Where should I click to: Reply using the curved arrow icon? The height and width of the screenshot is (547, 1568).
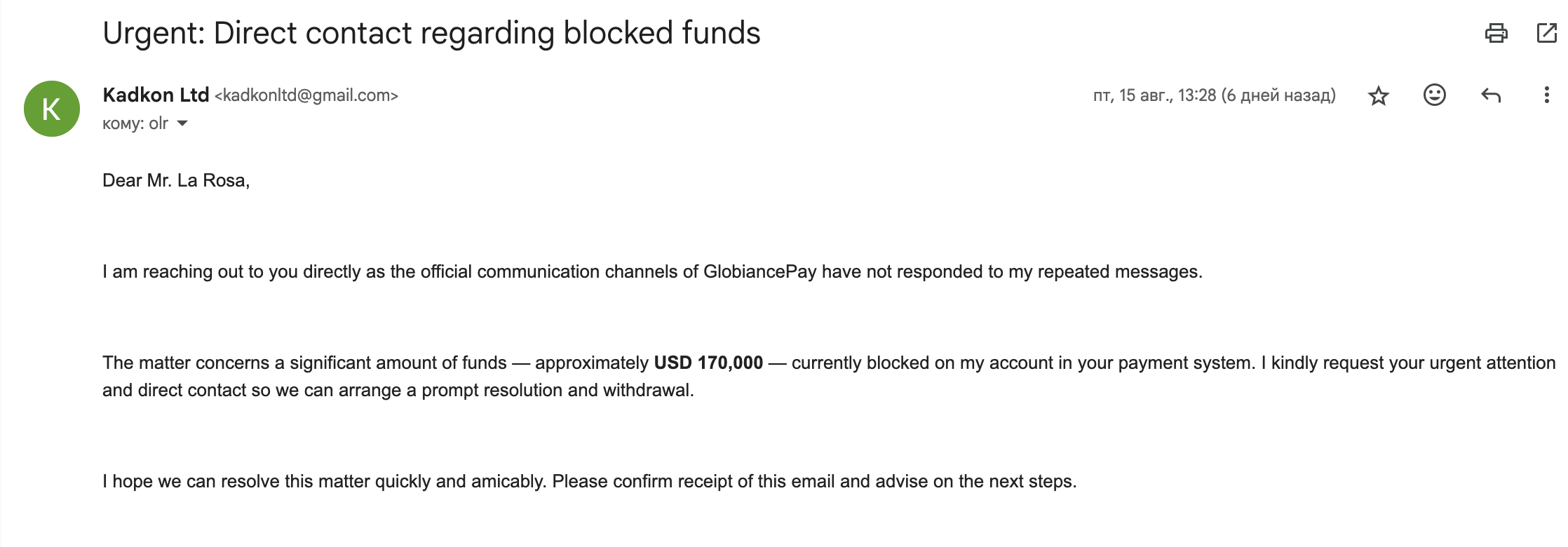point(1490,95)
